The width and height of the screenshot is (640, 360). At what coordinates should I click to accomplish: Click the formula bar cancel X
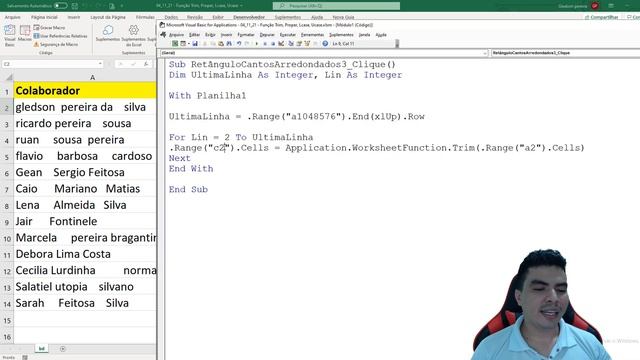[x=120, y=64]
